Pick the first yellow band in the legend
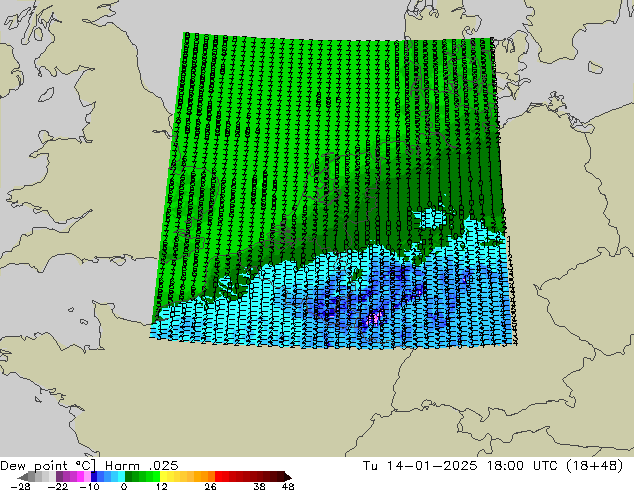This screenshot has height=490, width=634. tap(163, 477)
